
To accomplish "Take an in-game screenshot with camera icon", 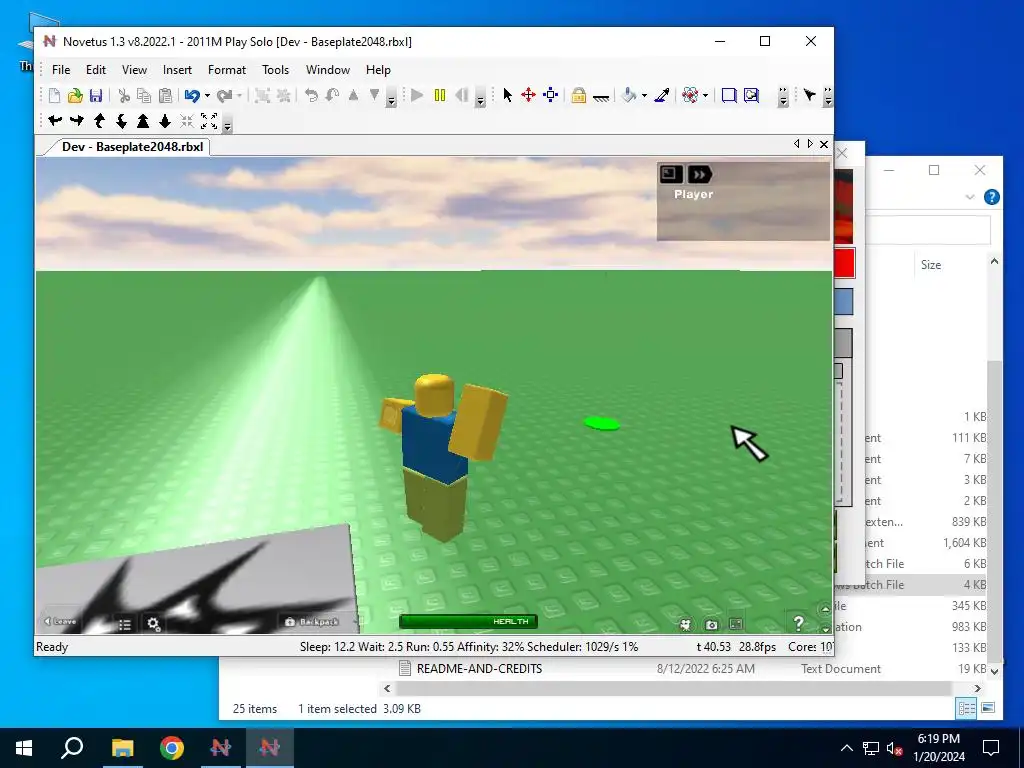I will pyautogui.click(x=711, y=625).
